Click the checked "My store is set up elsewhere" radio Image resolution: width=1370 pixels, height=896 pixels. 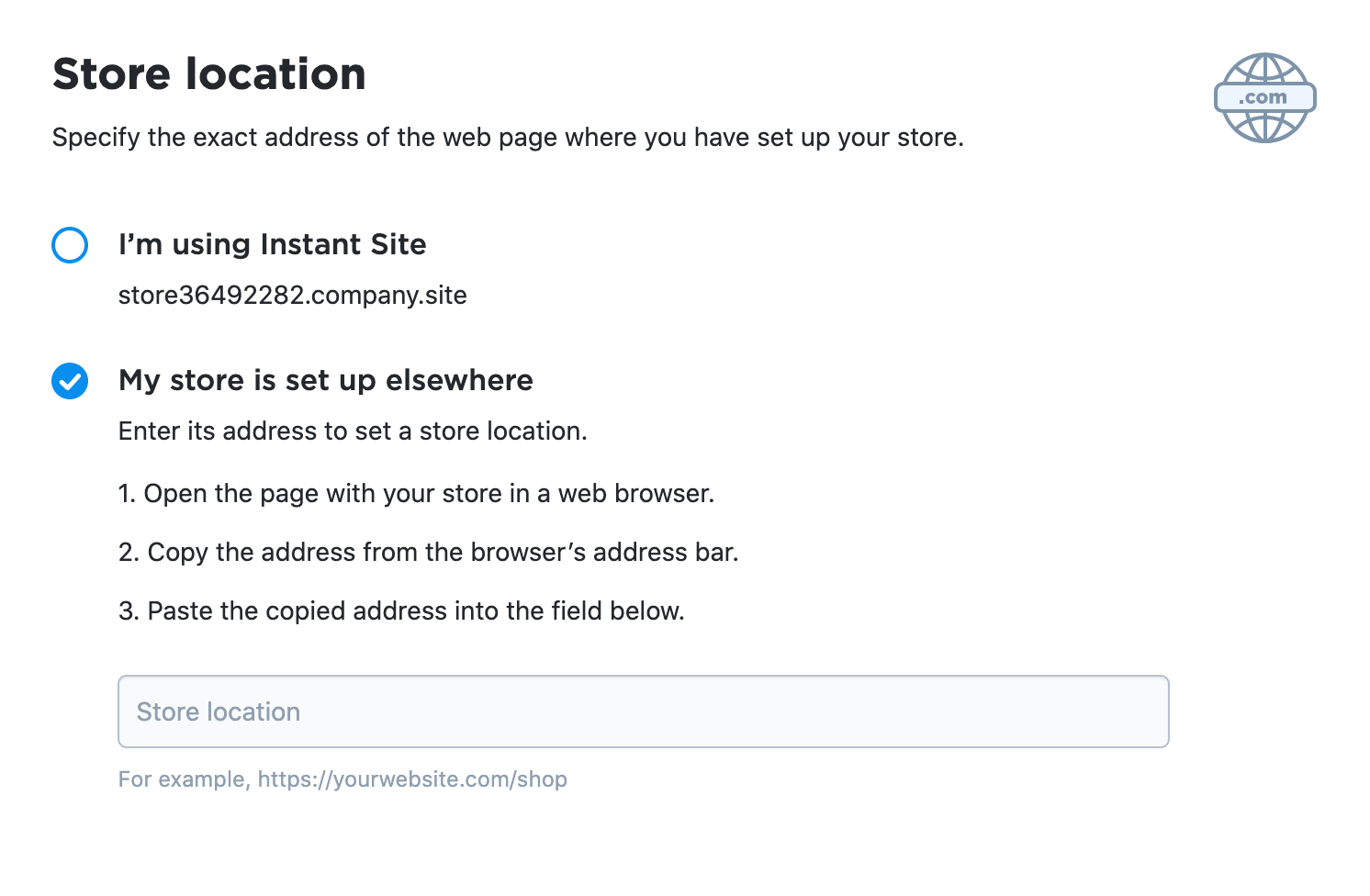pos(70,381)
